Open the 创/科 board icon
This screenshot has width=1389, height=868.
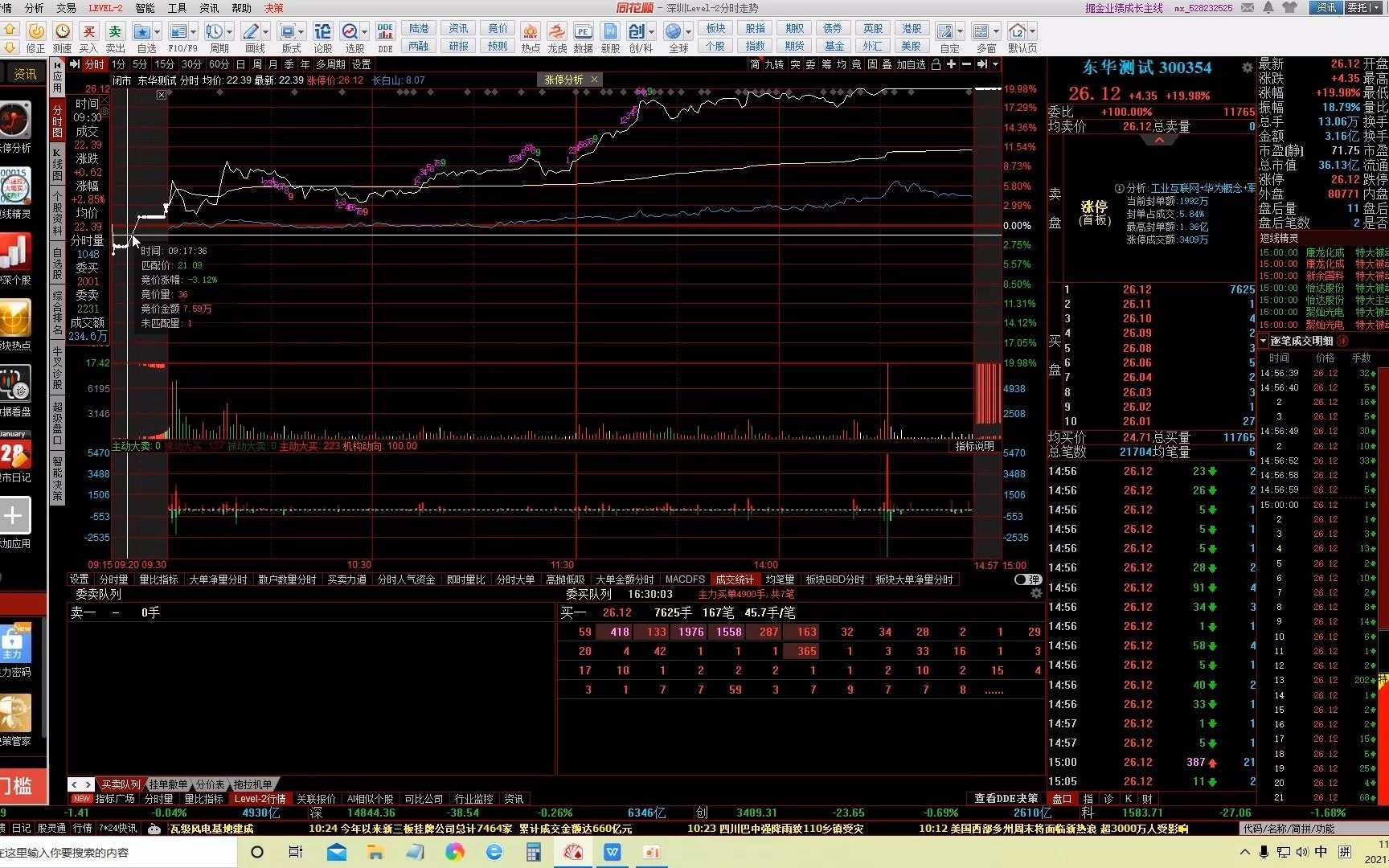(637, 32)
